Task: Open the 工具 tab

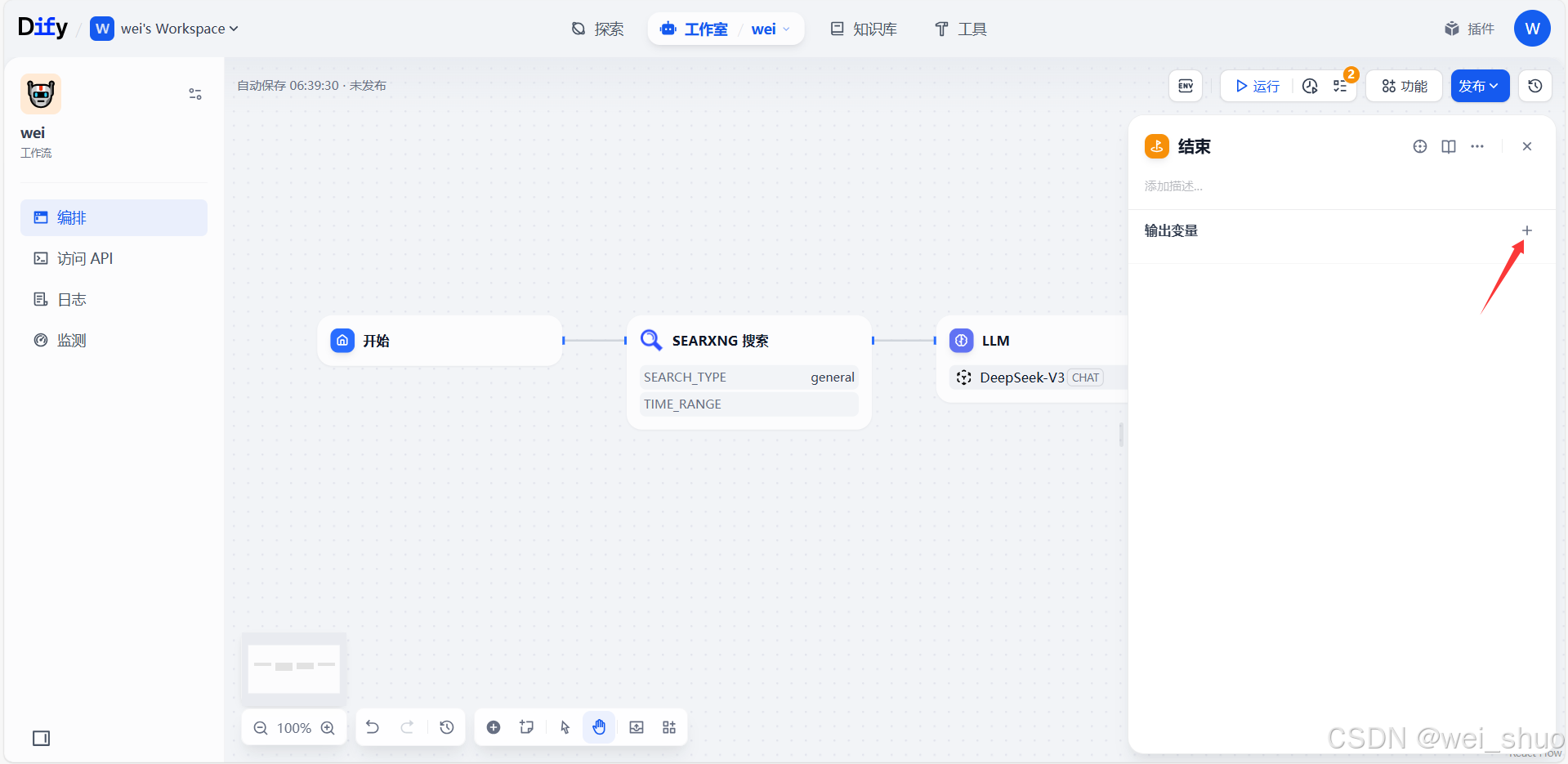Action: (960, 29)
